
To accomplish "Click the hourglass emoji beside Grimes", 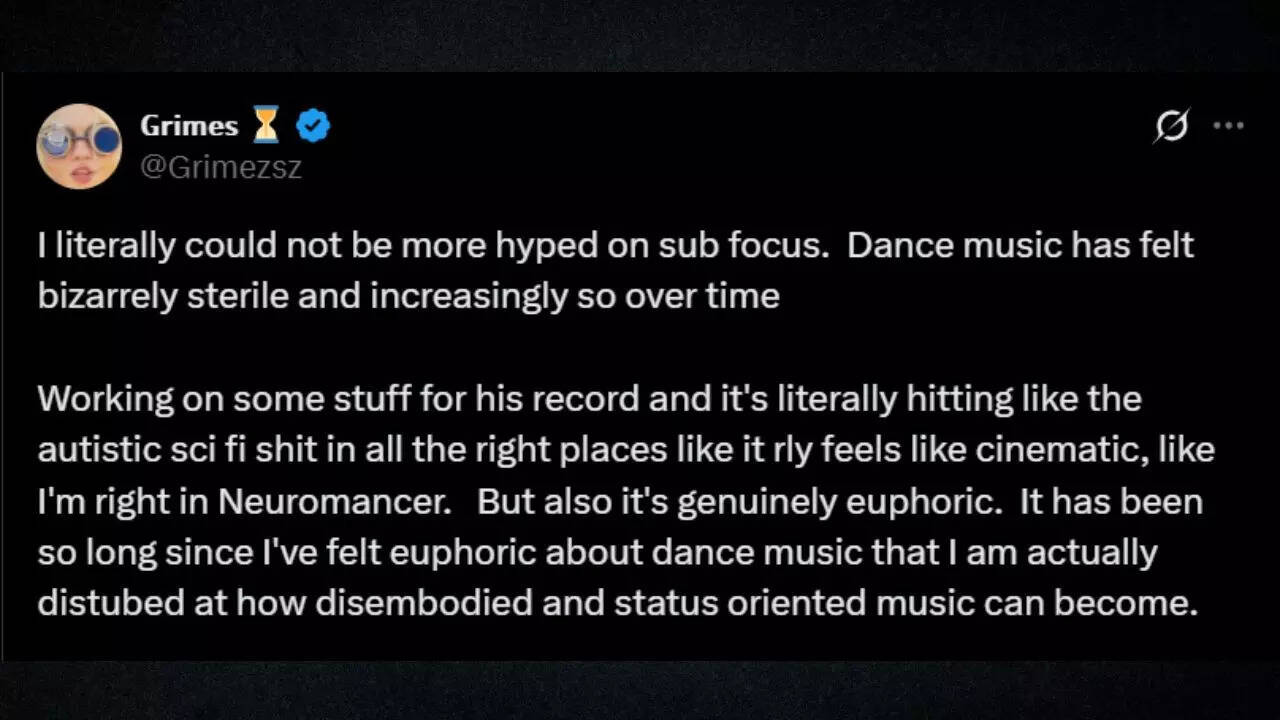I will click(266, 126).
